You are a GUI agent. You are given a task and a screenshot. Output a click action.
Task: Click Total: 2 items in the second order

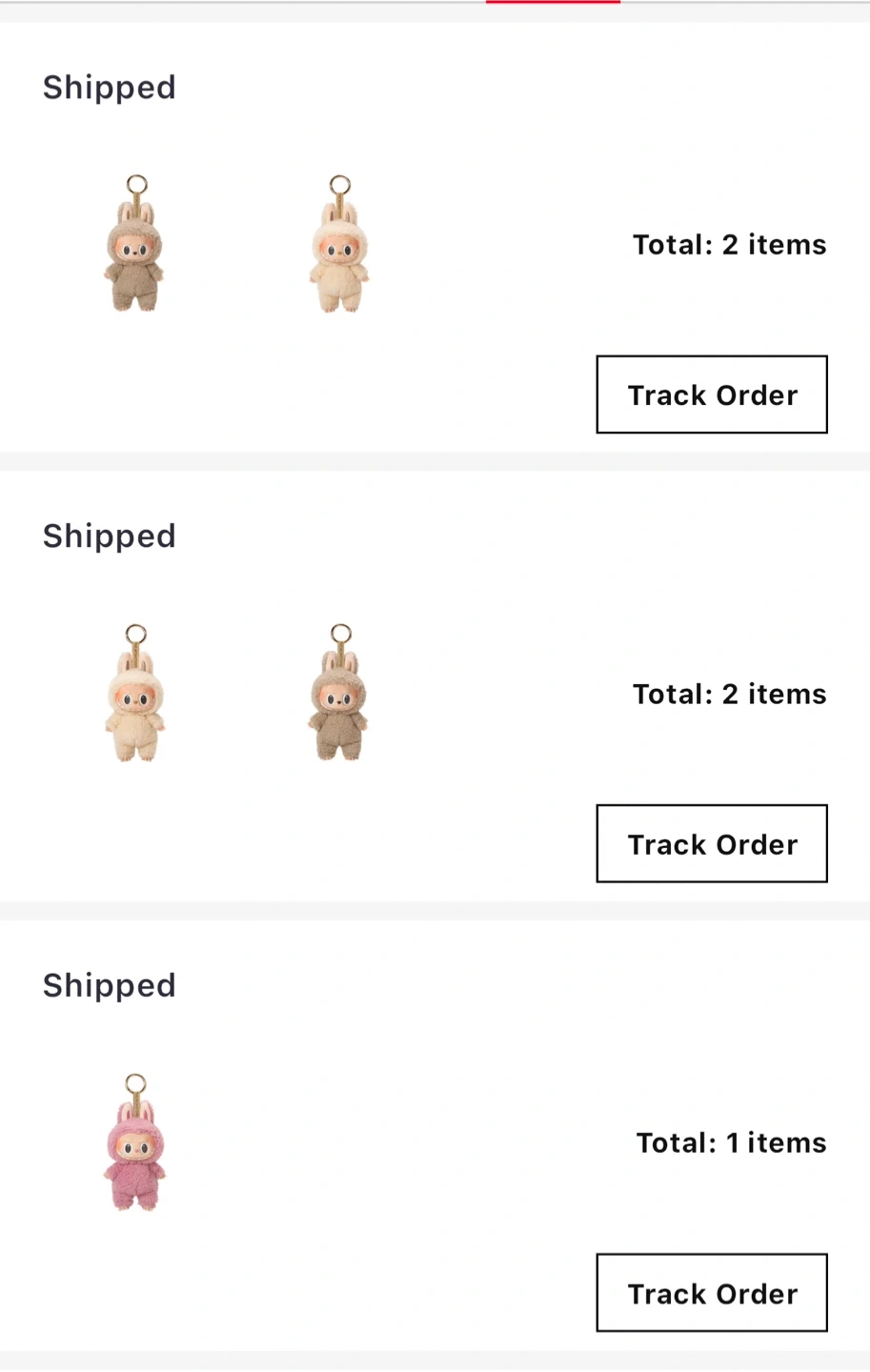point(730,694)
